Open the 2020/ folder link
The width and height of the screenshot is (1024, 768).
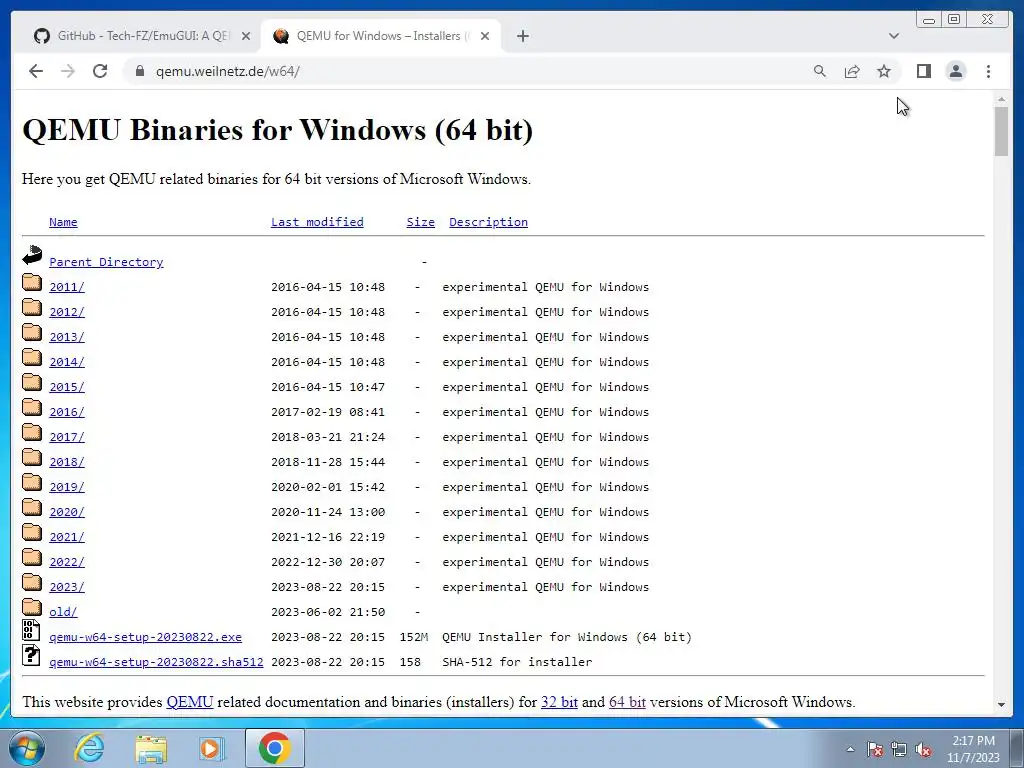pos(67,512)
